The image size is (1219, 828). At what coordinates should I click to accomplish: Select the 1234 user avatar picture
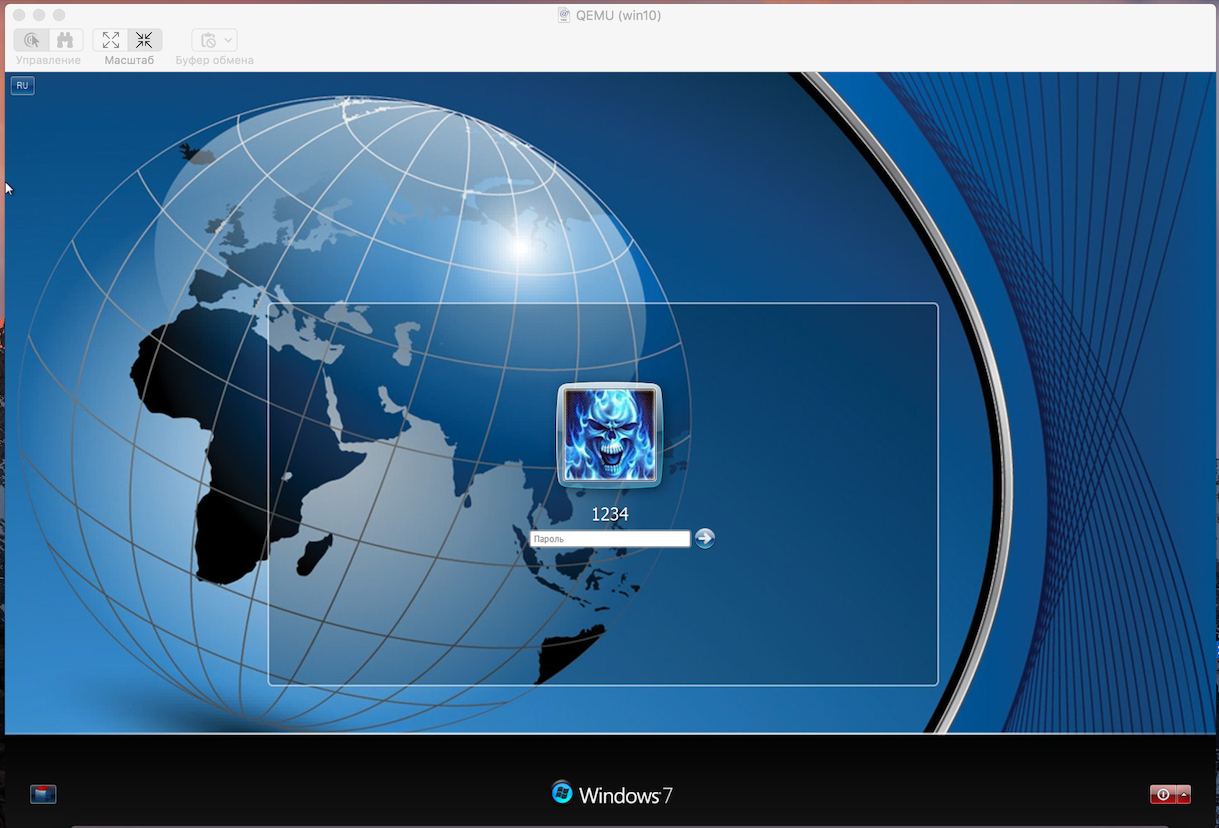coord(609,435)
